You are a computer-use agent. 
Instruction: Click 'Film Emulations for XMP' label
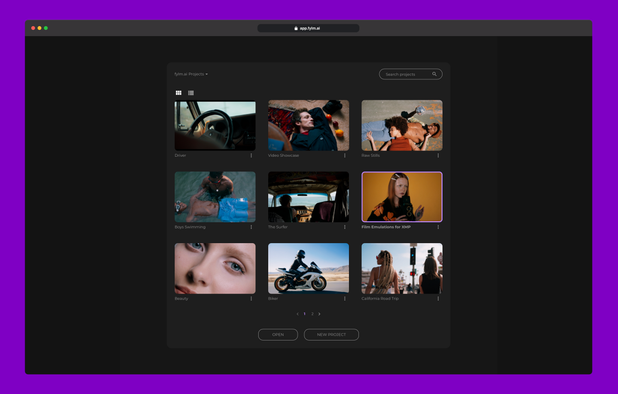coord(386,227)
